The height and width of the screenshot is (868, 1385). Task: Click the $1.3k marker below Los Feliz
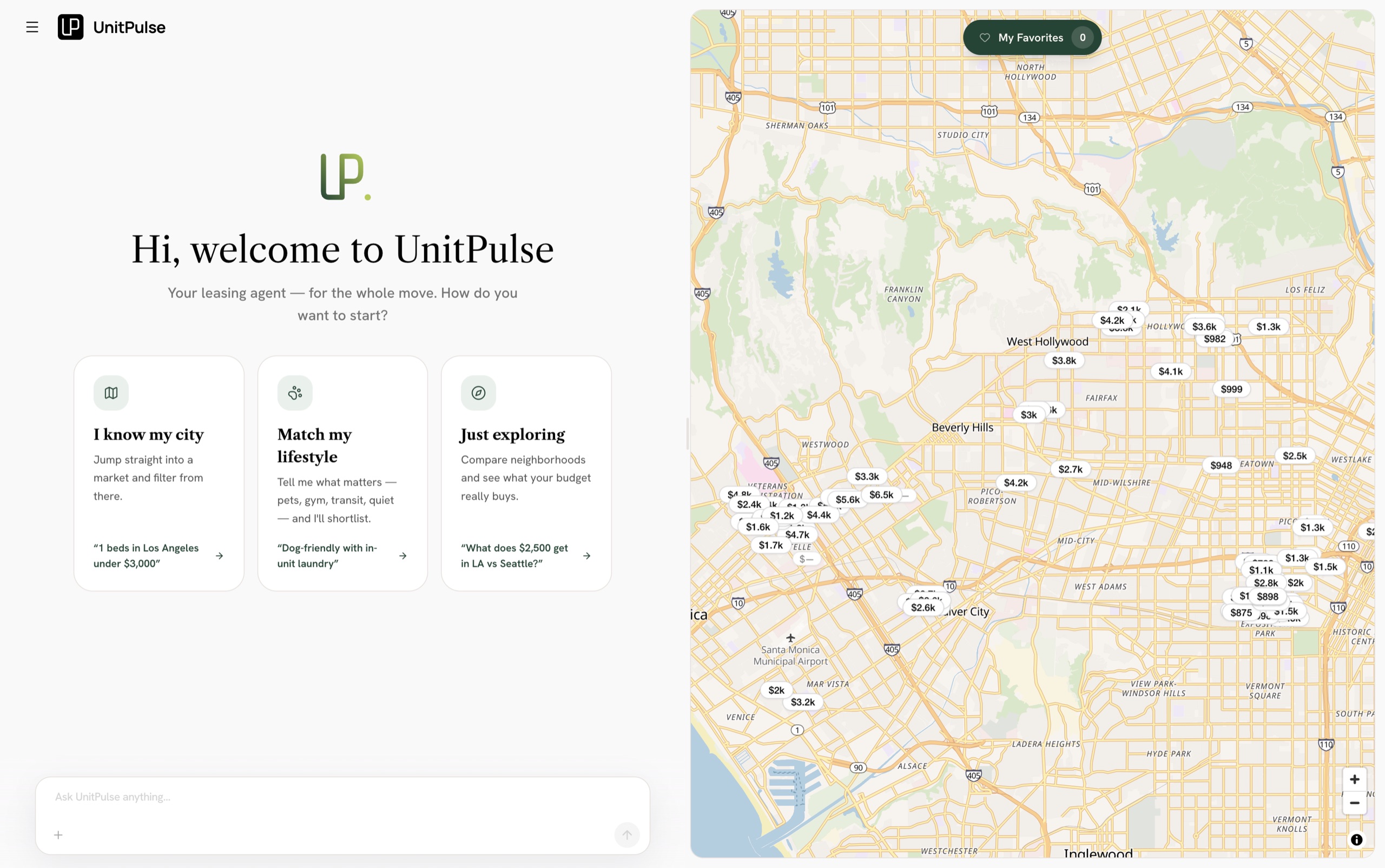point(1269,327)
